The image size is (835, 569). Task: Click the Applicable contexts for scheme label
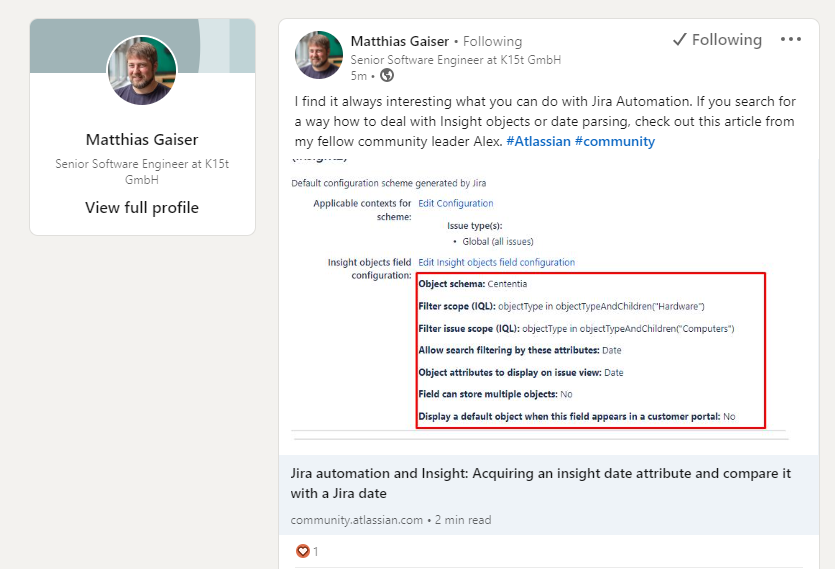[x=362, y=210]
